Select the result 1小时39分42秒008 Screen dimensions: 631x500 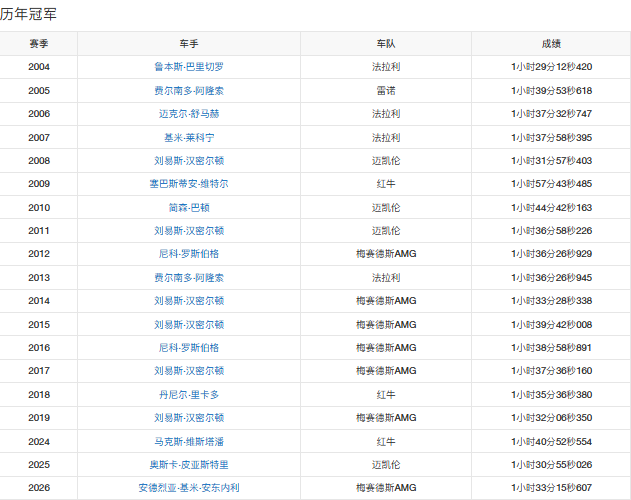coord(551,324)
